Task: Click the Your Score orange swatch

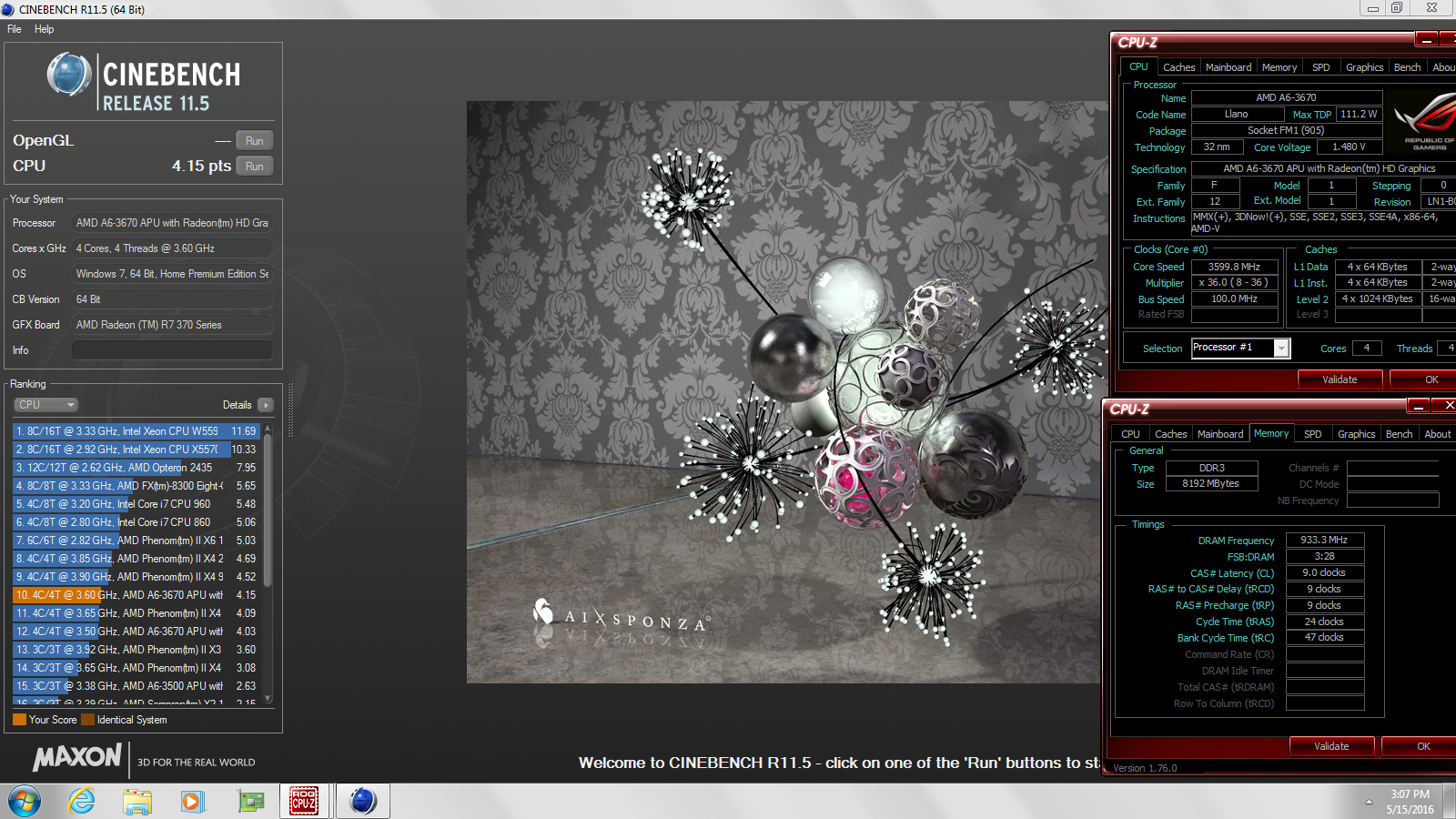Action: [19, 720]
